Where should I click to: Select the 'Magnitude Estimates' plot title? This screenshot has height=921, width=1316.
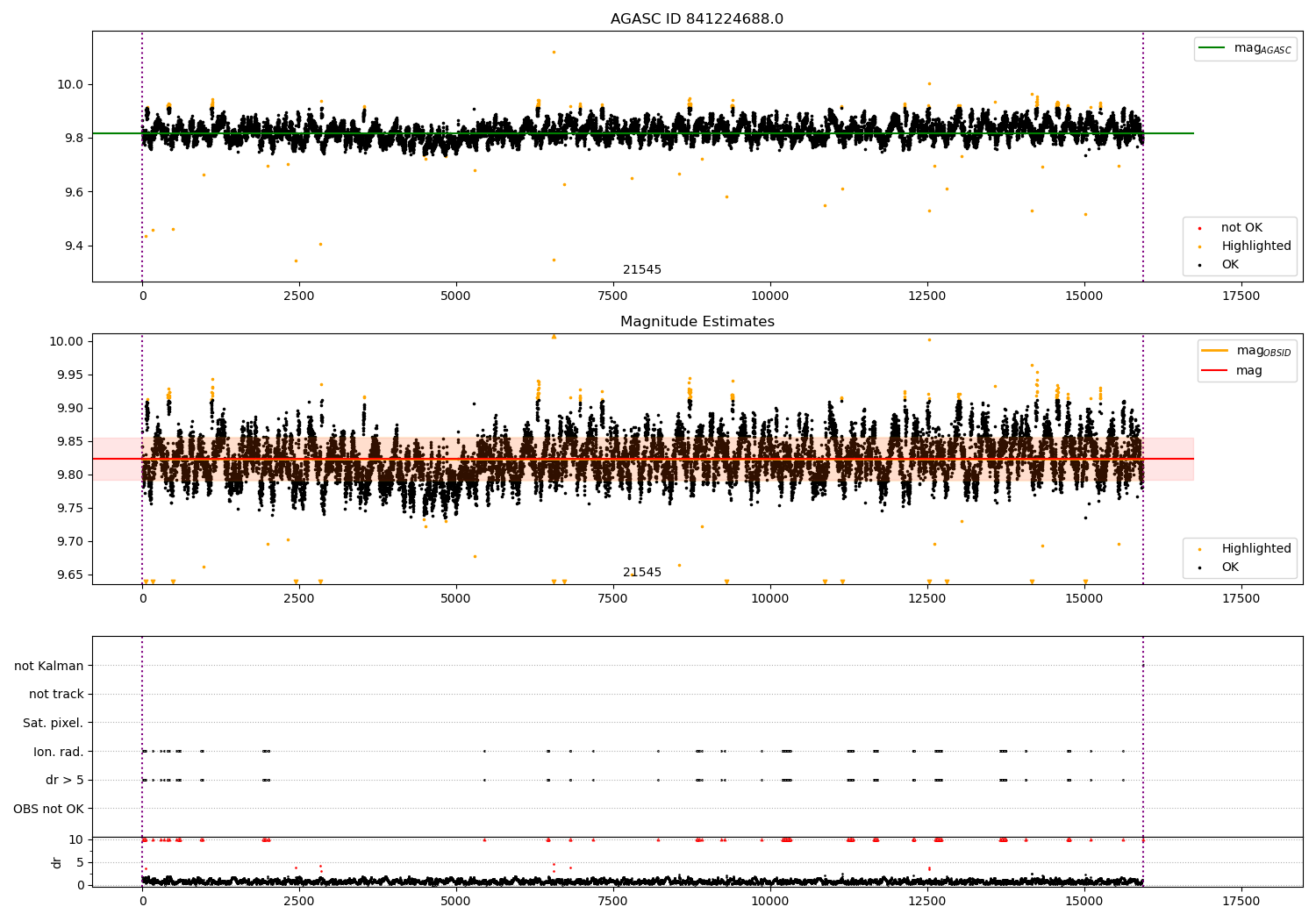697,322
